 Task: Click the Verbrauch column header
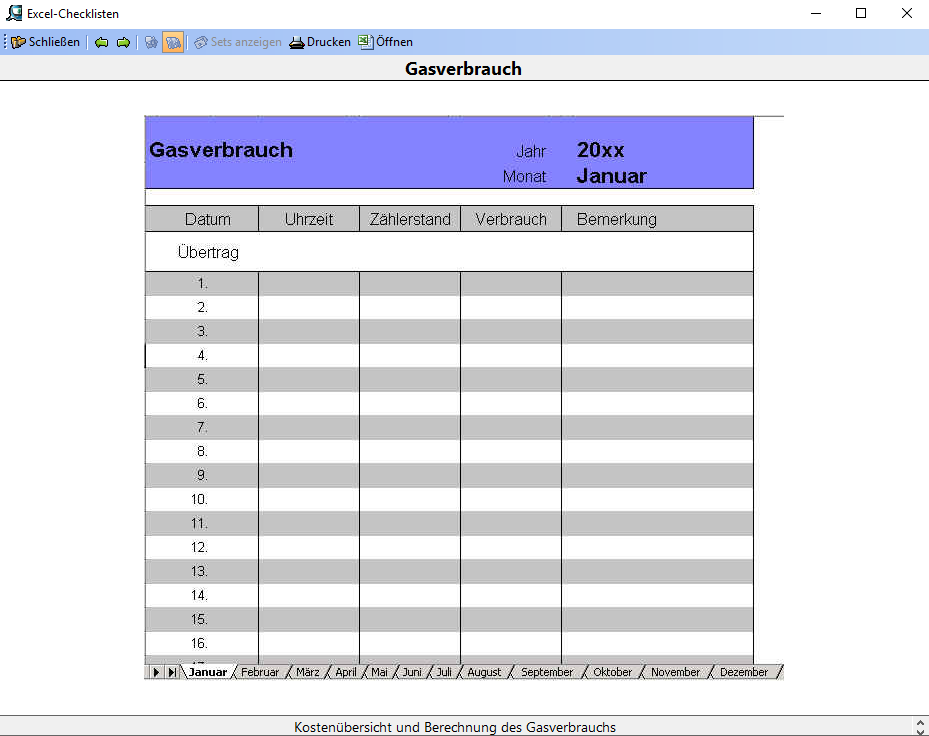(511, 219)
